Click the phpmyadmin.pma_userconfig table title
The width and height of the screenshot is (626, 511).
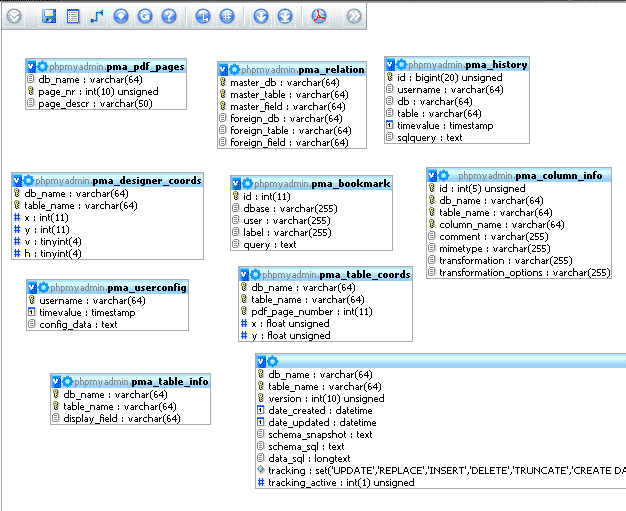tap(119, 288)
